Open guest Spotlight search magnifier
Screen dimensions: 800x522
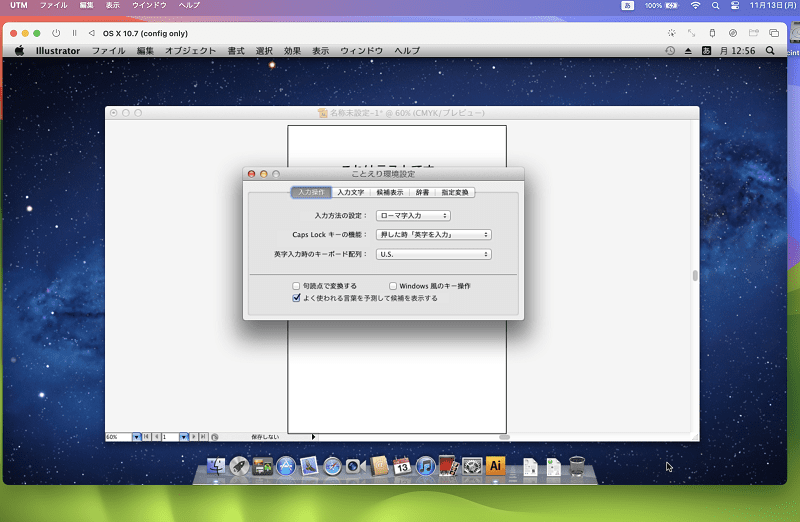[770, 51]
